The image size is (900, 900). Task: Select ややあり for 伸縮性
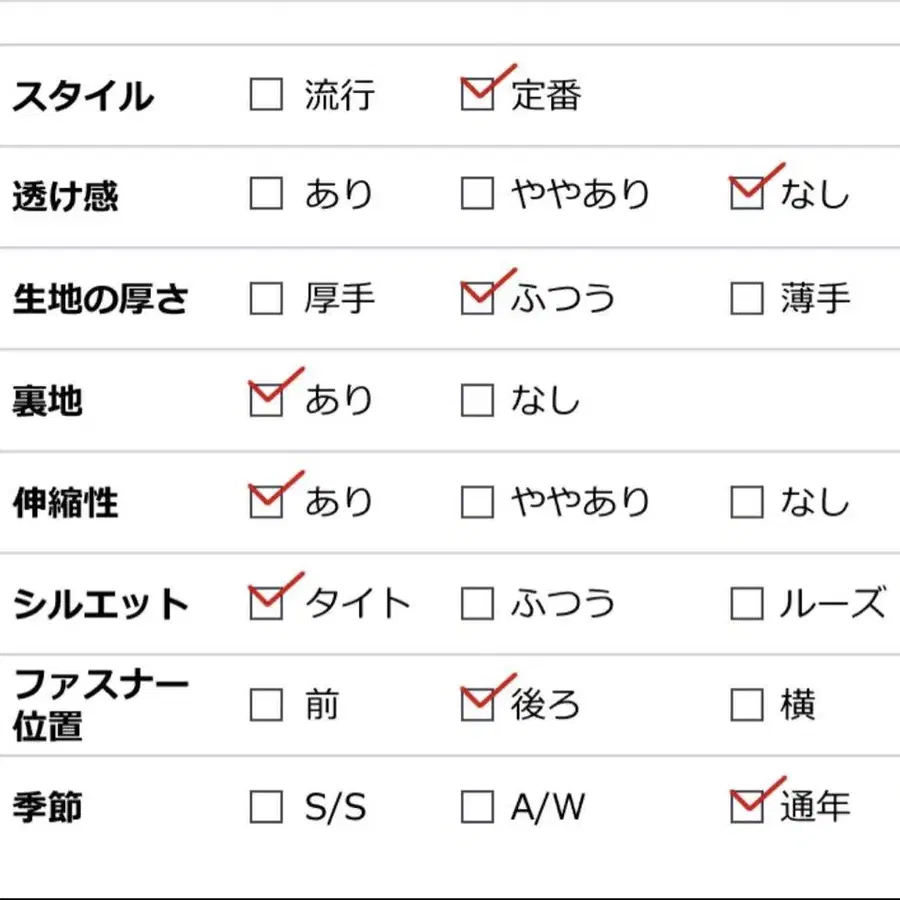coord(477,501)
